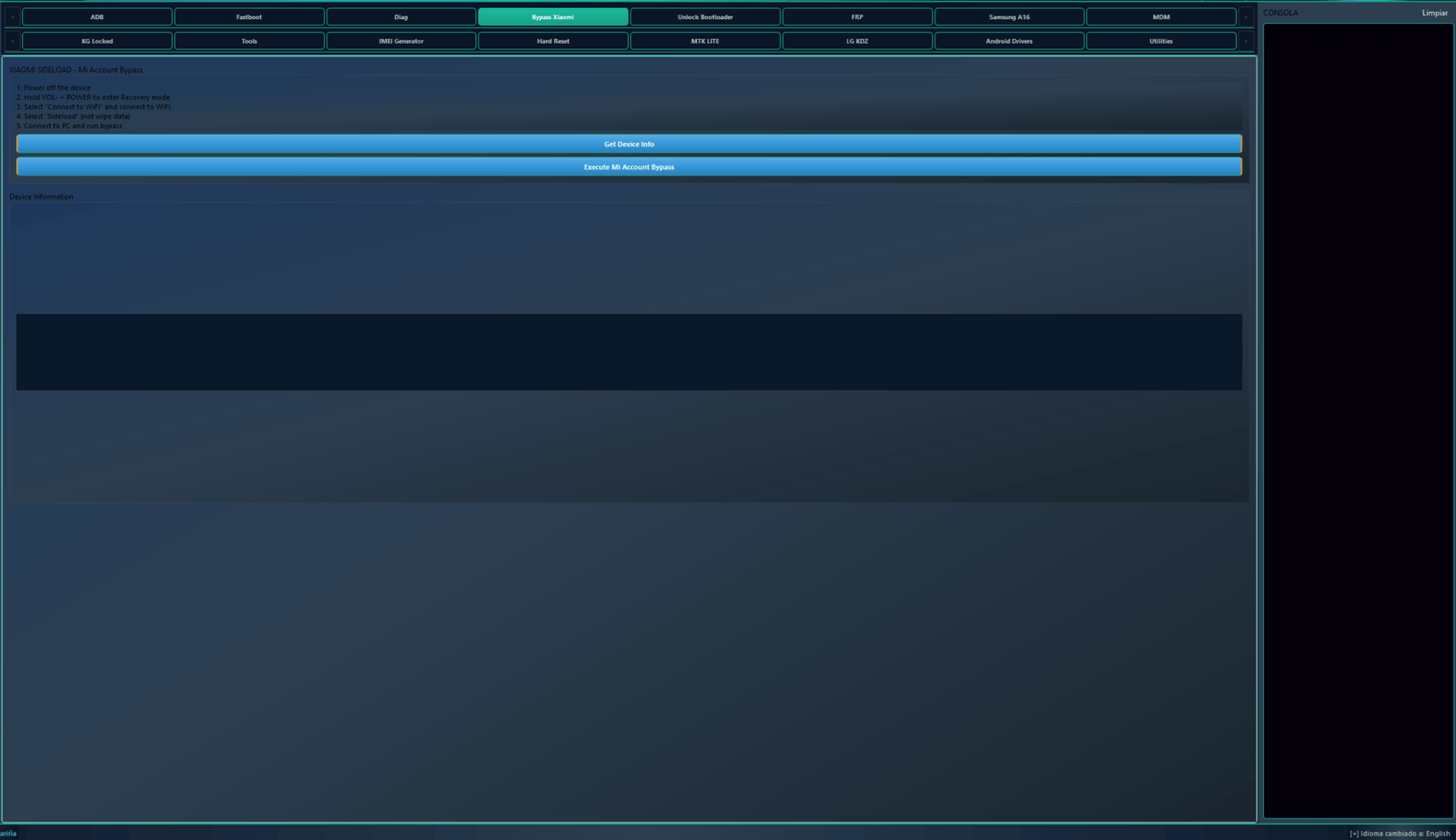The height and width of the screenshot is (840, 1456).
Task: Go to the Android Drivers tab
Action: (1008, 41)
